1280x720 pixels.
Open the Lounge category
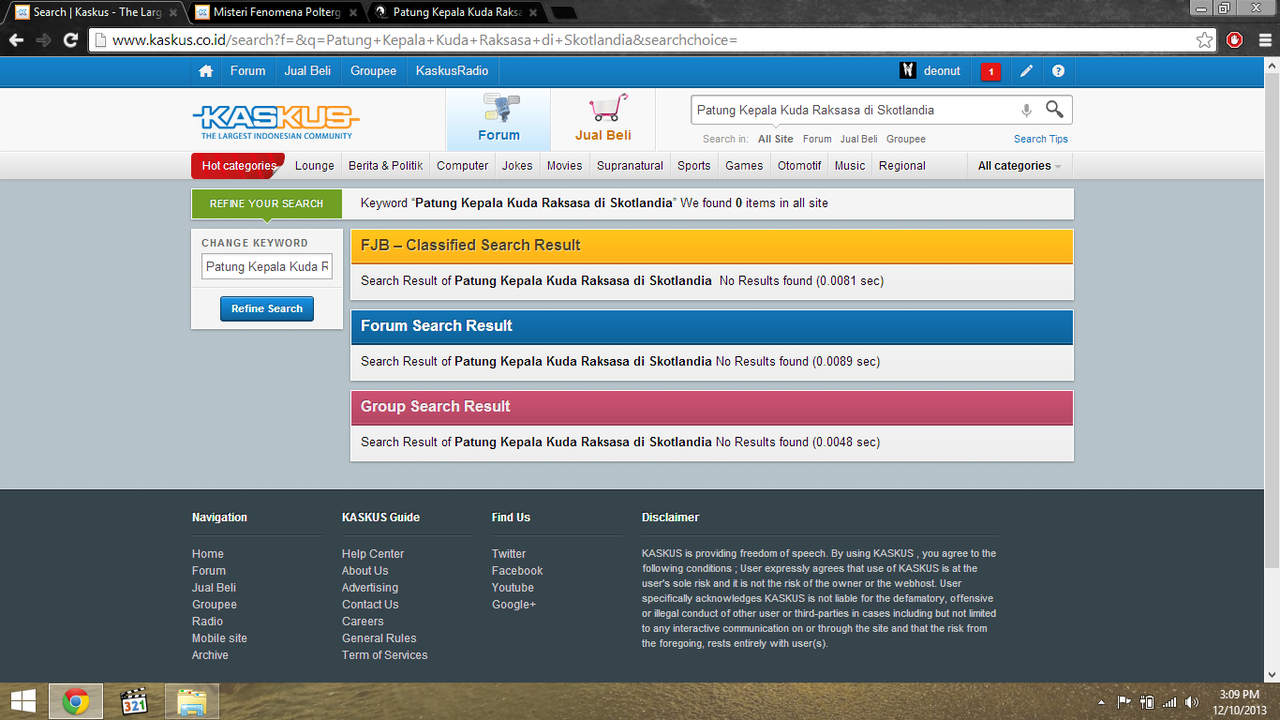tap(315, 166)
